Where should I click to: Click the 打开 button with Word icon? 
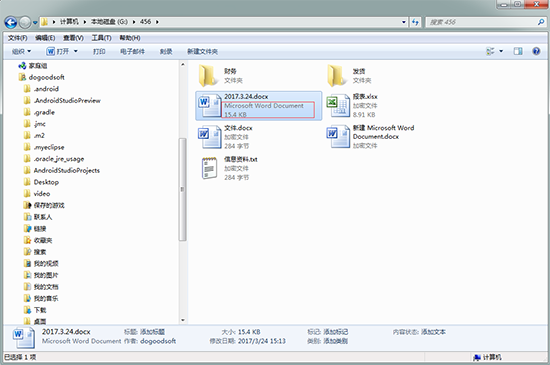coord(58,52)
